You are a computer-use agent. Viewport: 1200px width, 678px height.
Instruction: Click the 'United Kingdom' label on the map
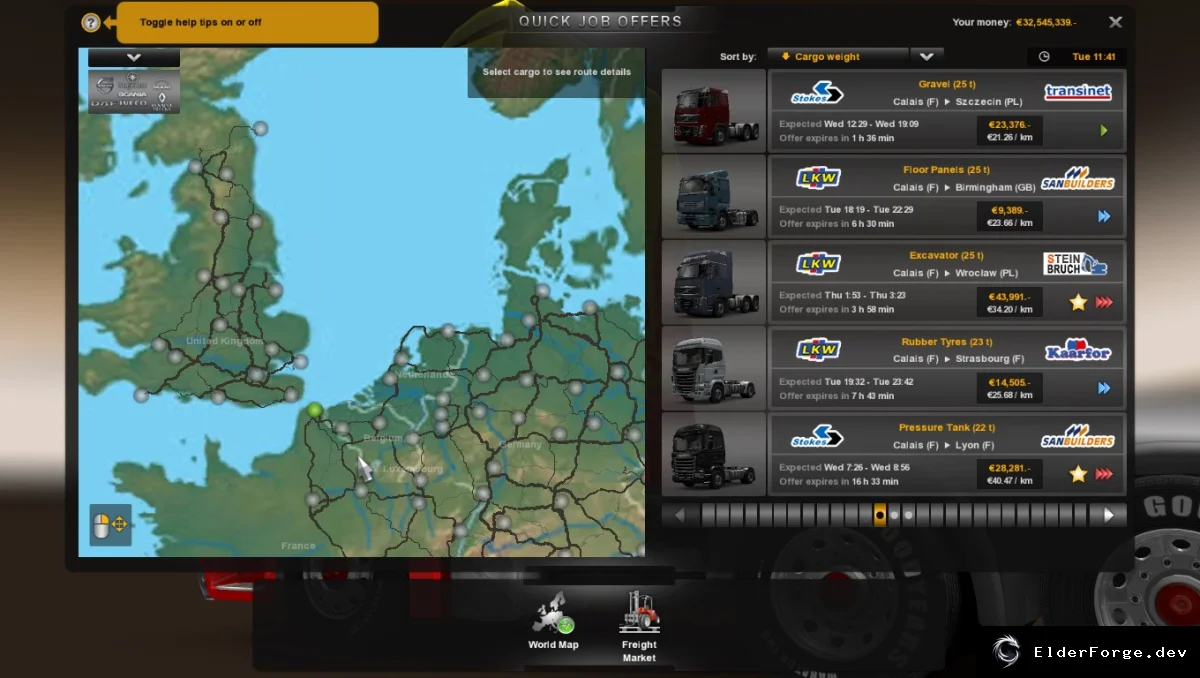pos(225,341)
